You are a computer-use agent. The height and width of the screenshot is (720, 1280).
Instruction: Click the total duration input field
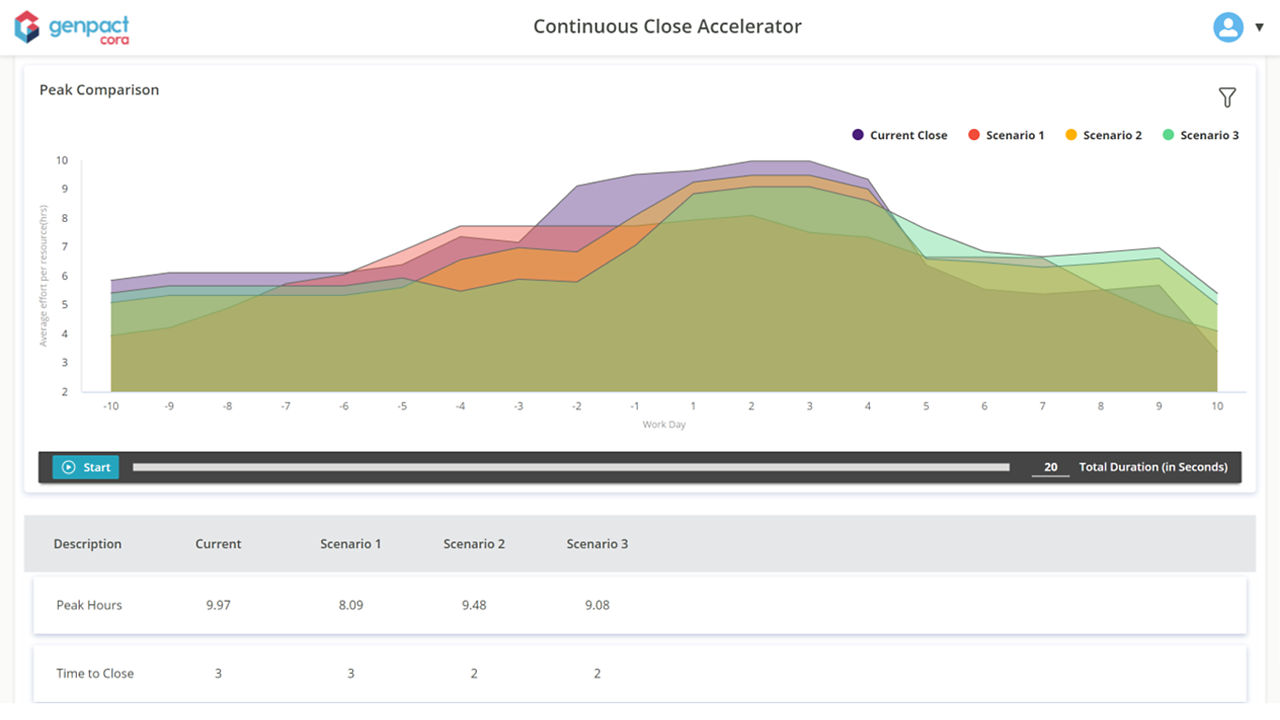point(1050,467)
